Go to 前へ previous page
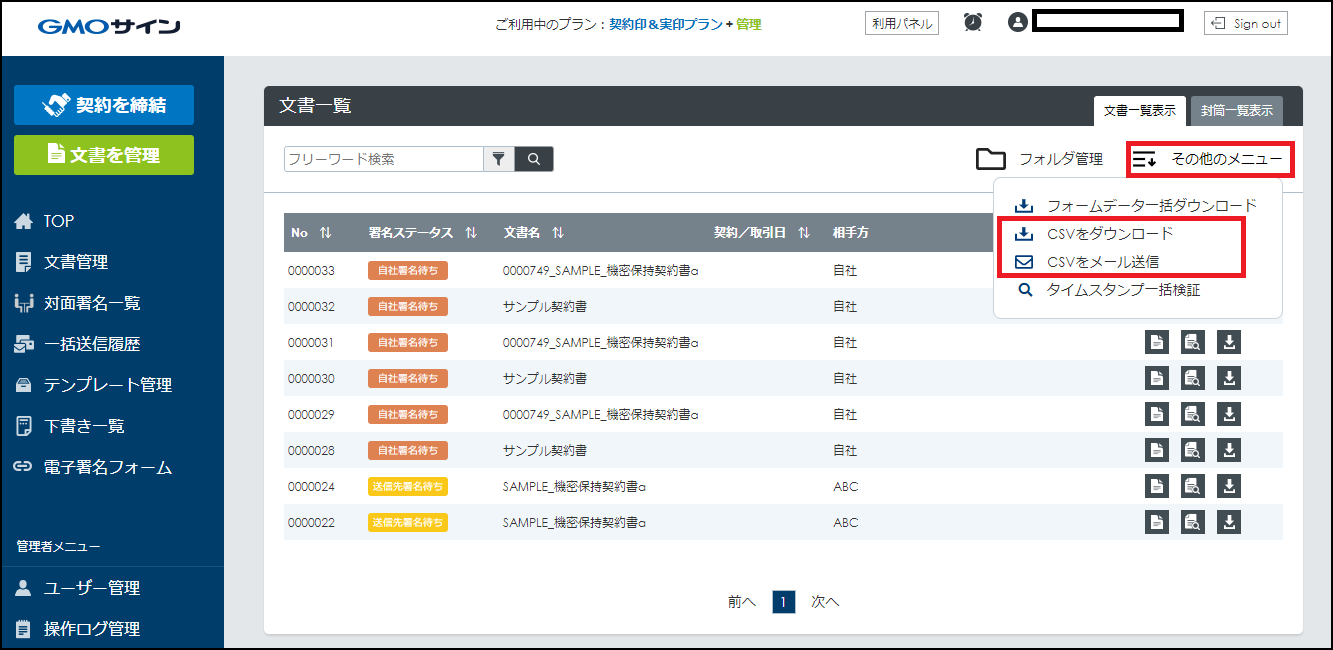1333x650 pixels. [x=742, y=602]
